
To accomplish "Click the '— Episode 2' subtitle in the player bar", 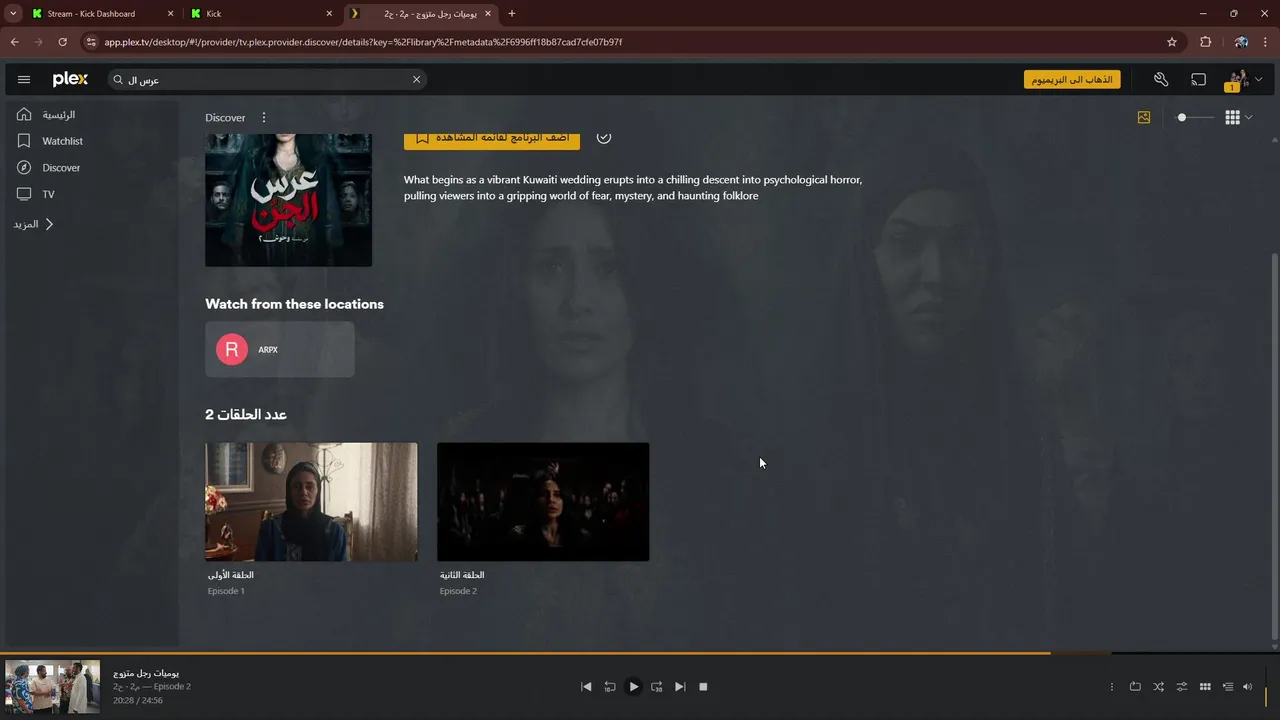I will pos(166,687).
